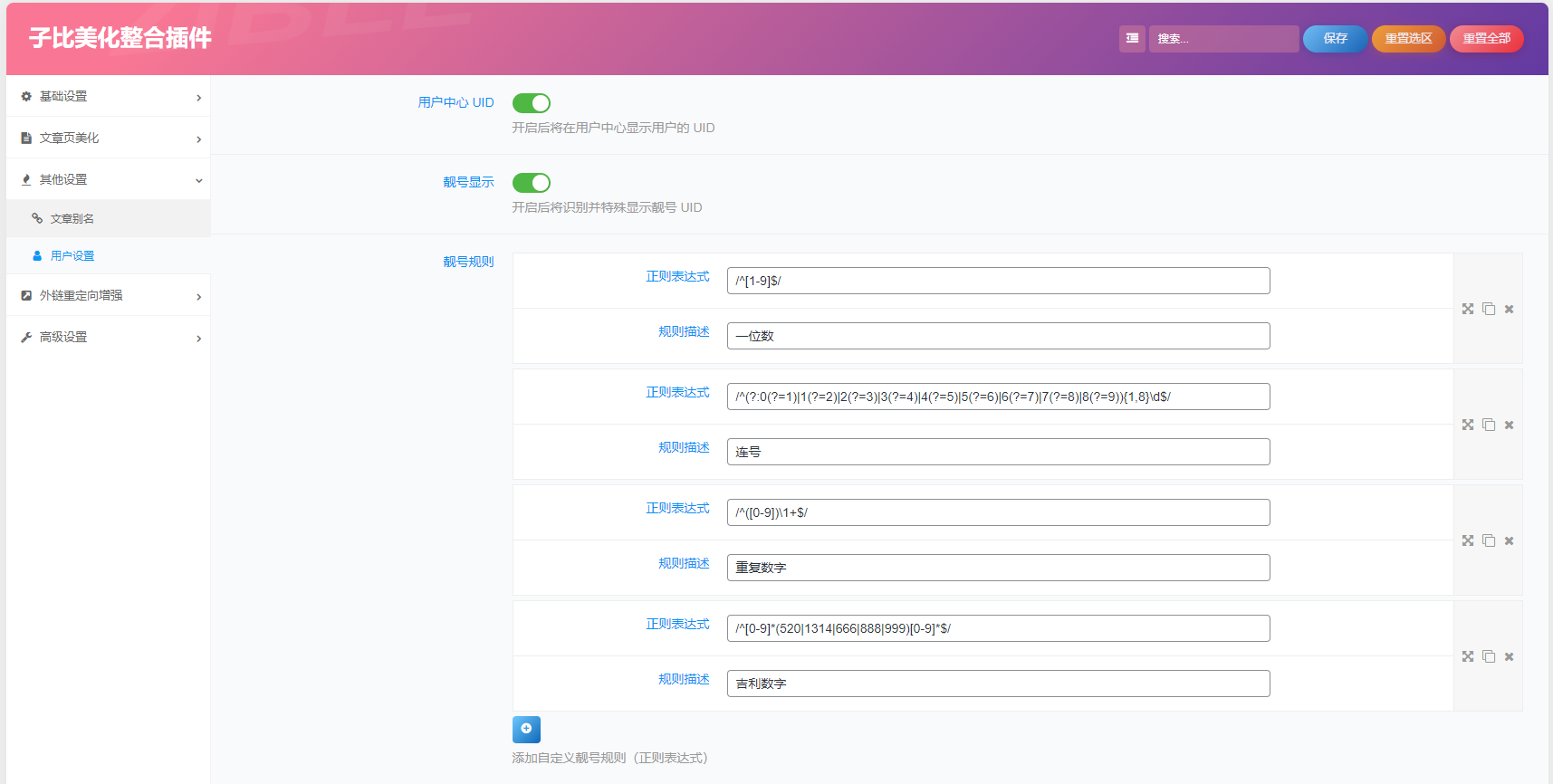Click the drag-move icon for 一位数 rule
This screenshot has width=1553, height=784.
click(1468, 309)
